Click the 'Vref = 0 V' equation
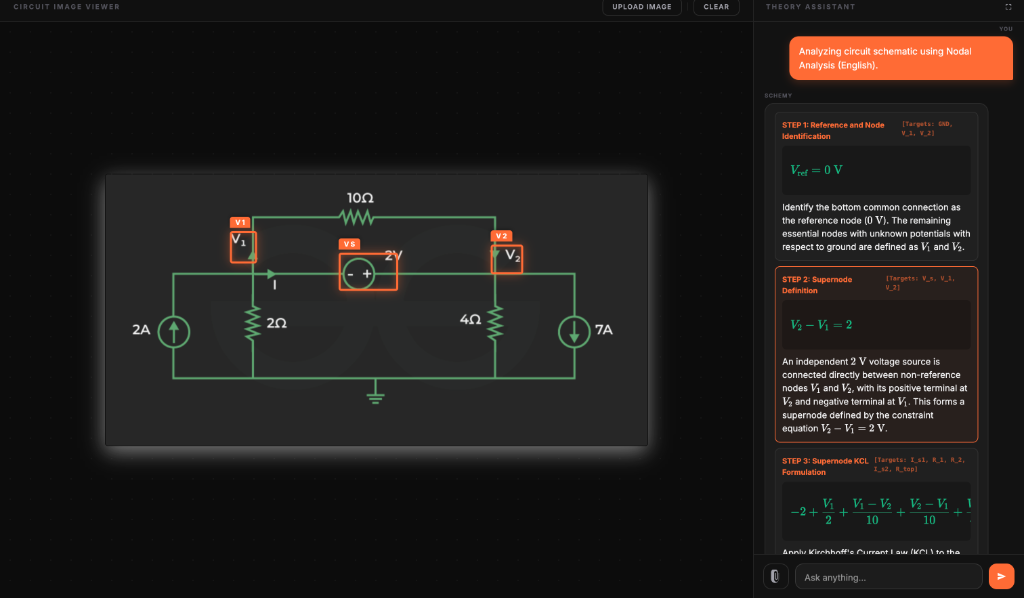Screen dimensions: 1024x598 (816, 170)
